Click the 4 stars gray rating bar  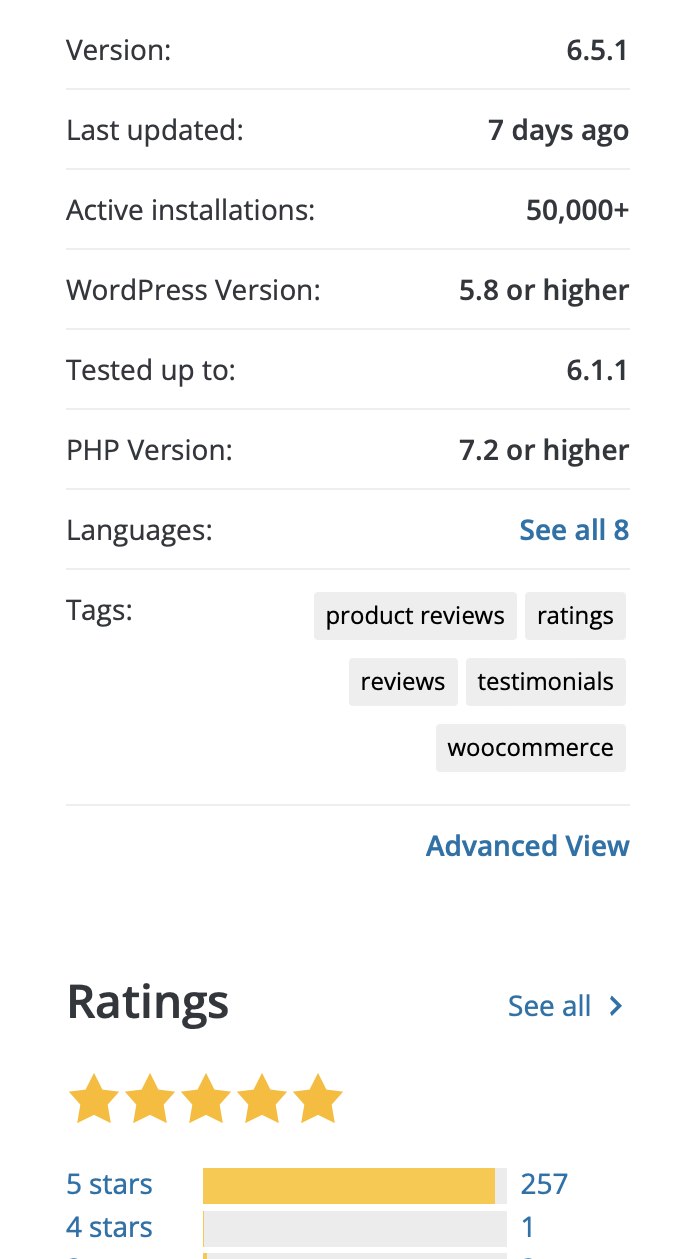click(354, 1227)
